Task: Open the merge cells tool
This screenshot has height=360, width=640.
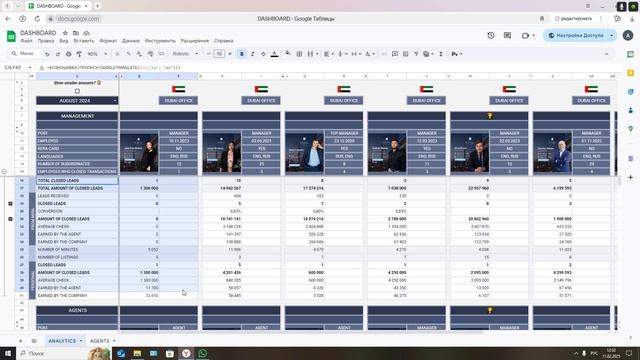Action: 310,54
